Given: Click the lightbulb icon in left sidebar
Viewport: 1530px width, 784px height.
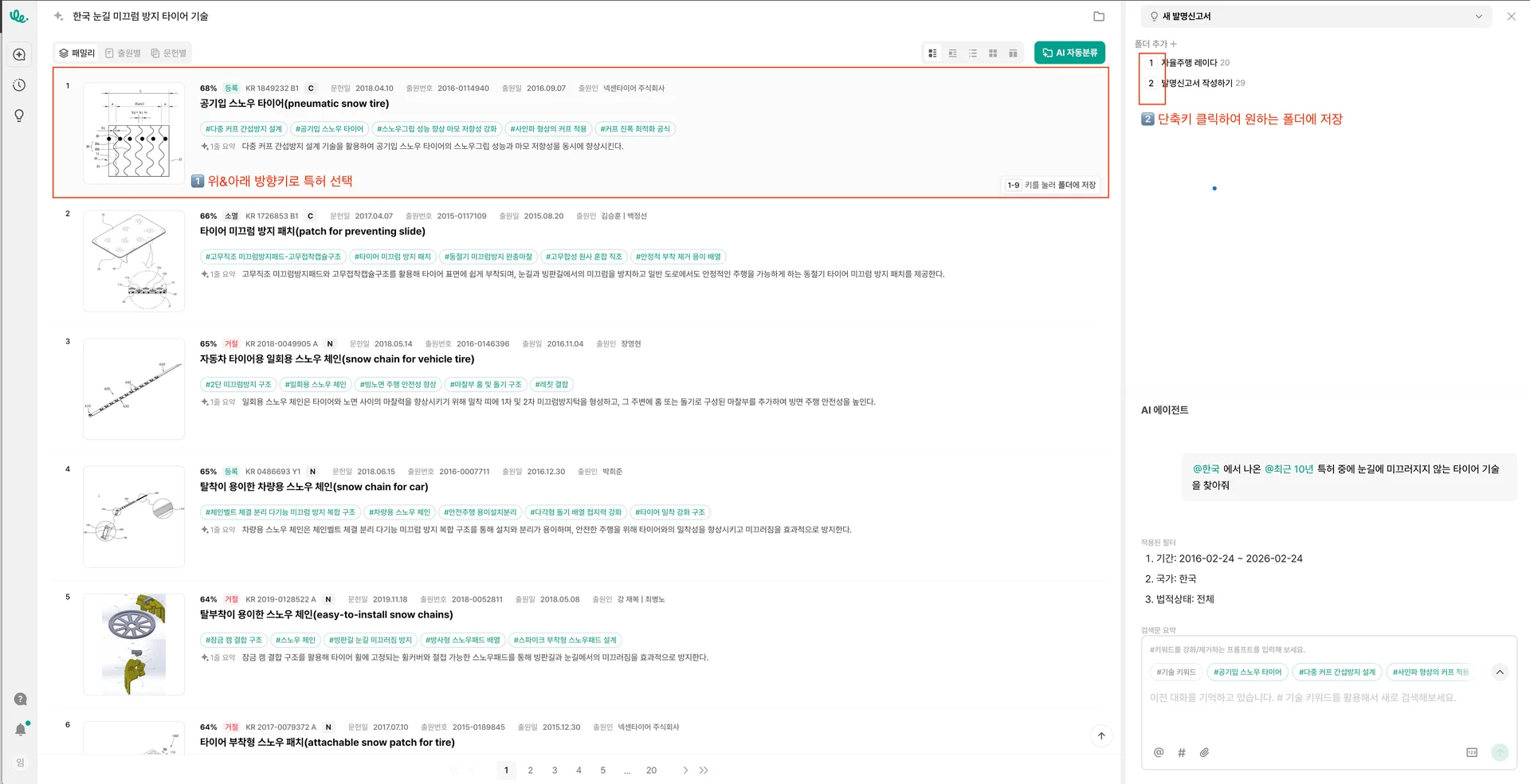Looking at the screenshot, I should 20,116.
